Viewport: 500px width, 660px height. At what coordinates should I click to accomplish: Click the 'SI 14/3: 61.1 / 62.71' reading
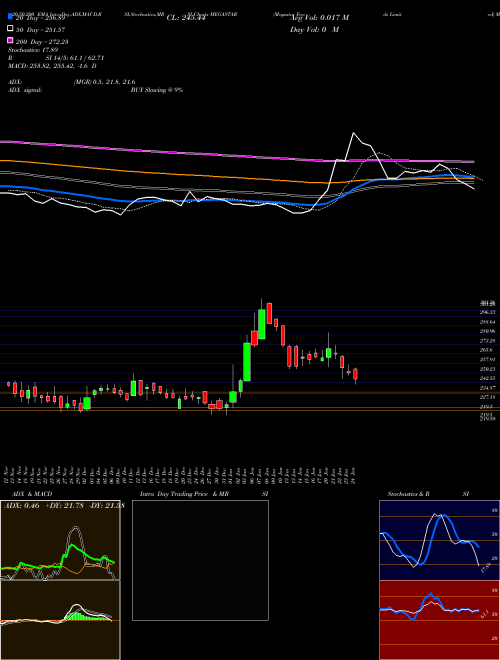[76, 58]
